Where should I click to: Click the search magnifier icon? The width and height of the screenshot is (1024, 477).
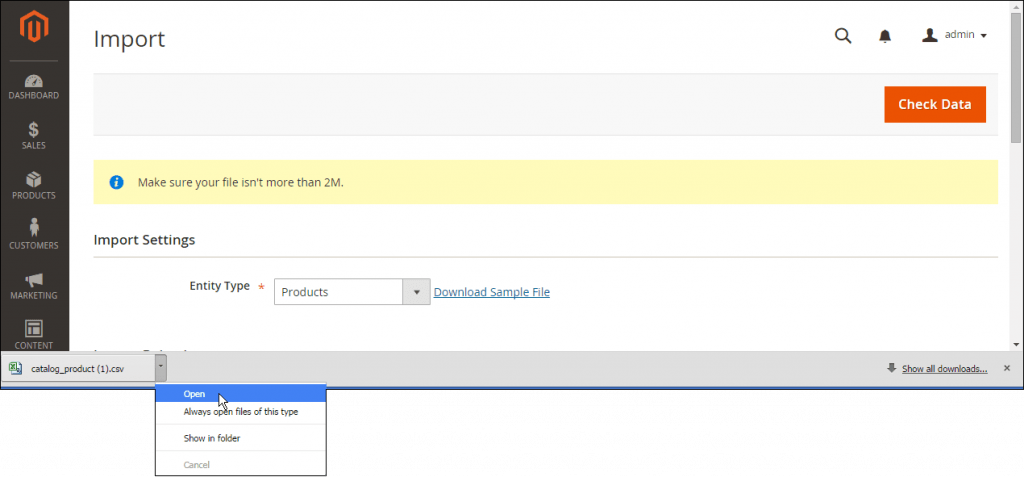[x=843, y=35]
